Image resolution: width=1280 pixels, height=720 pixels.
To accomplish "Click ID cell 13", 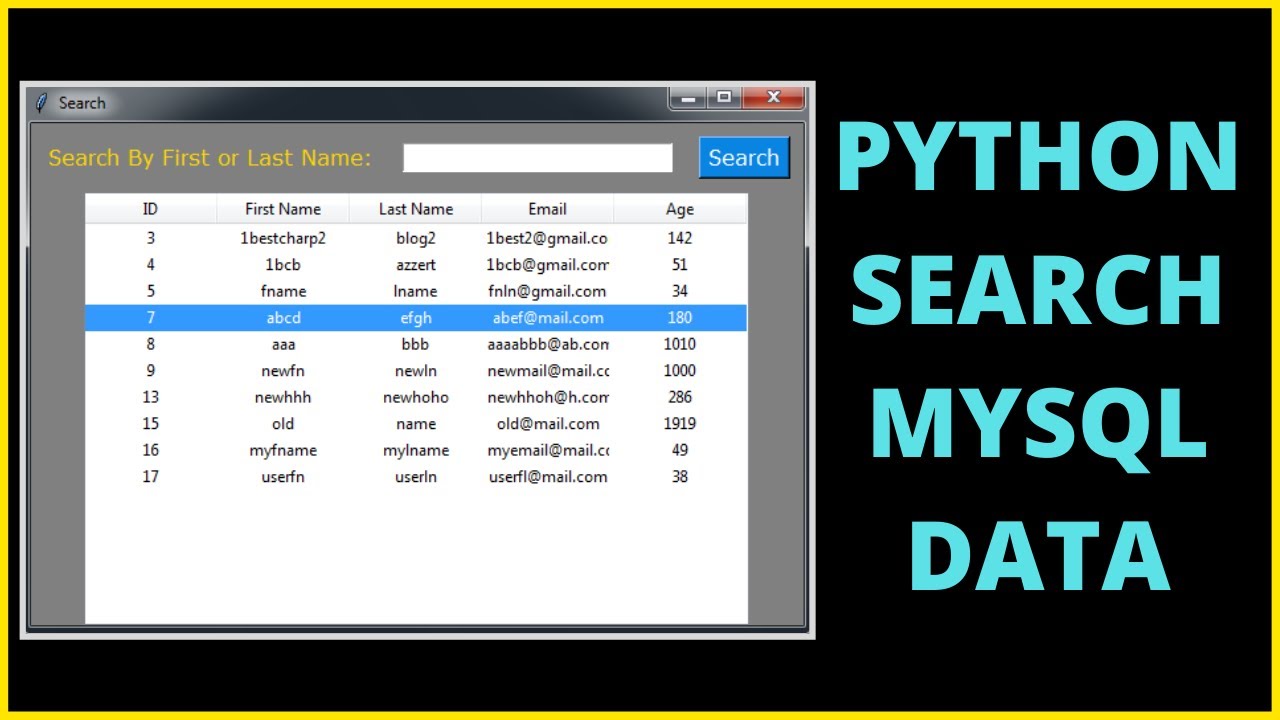I will (151, 397).
